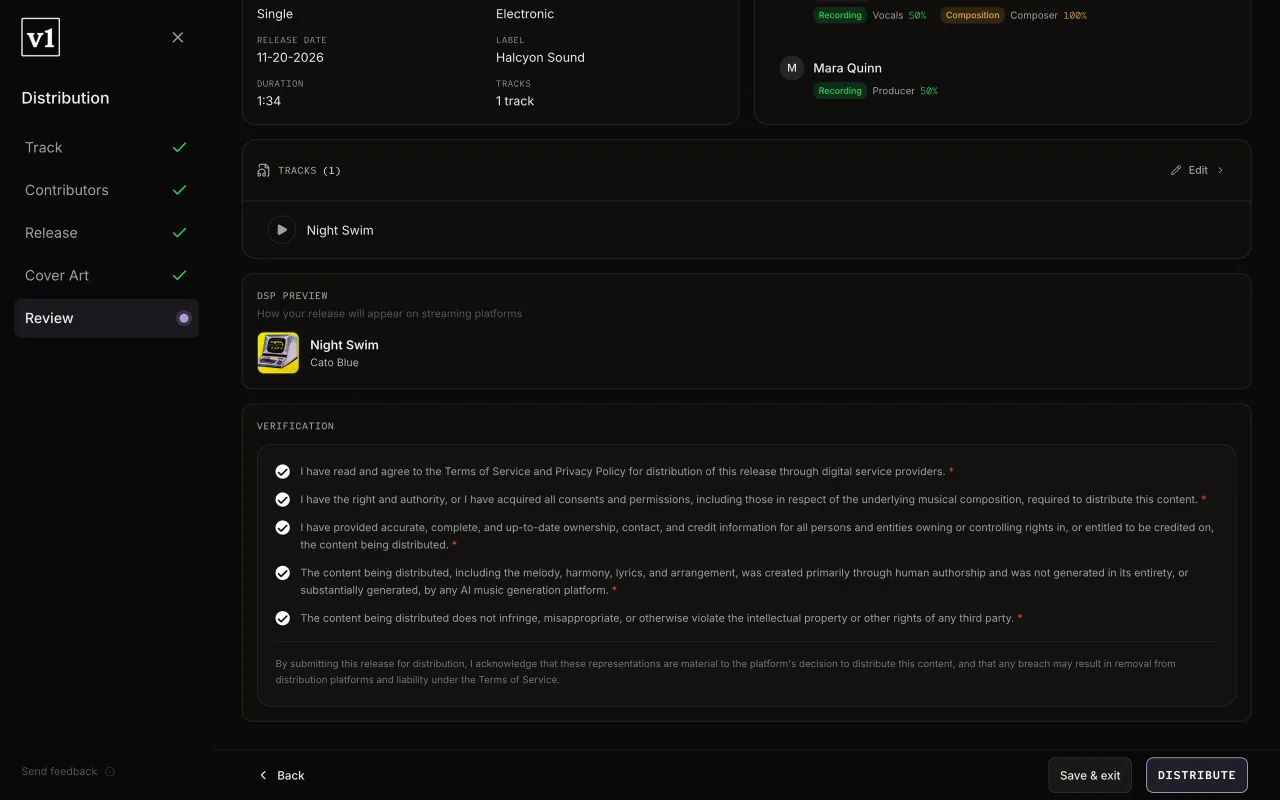Viewport: 1280px width, 800px height.
Task: Click the headphones Tracks icon
Action: click(263, 171)
